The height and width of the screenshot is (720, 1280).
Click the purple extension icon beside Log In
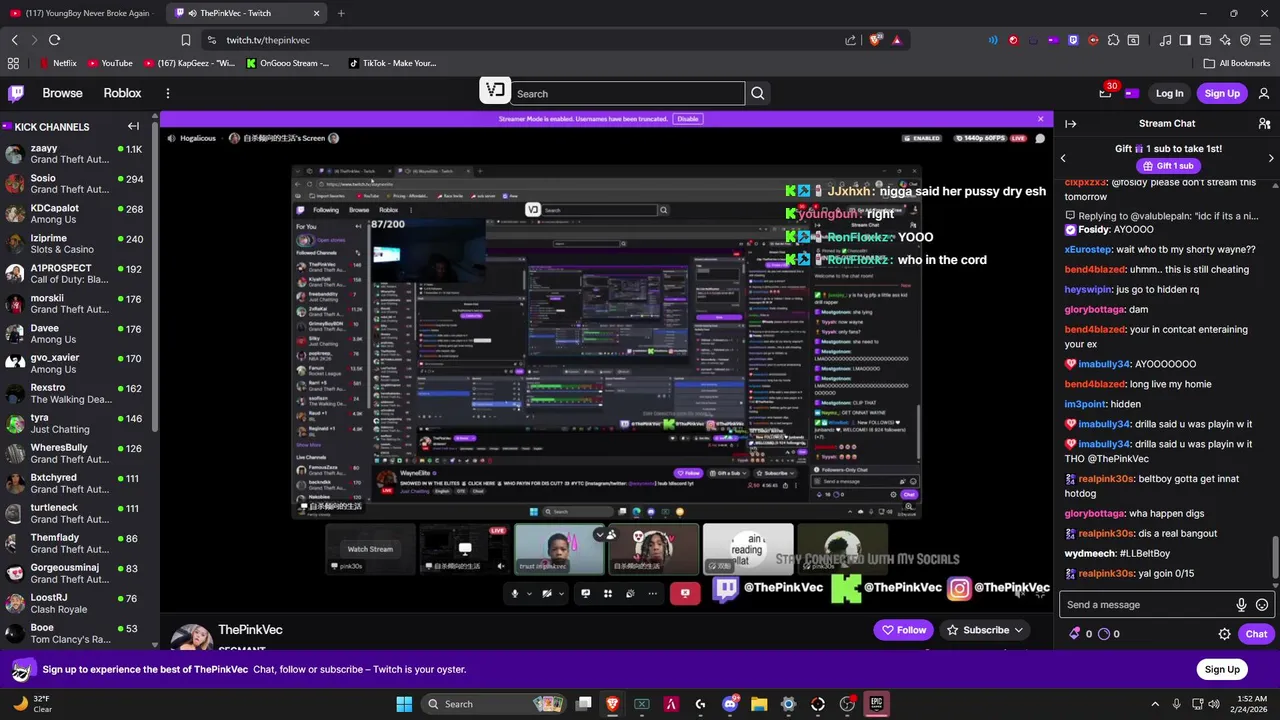tap(1132, 93)
